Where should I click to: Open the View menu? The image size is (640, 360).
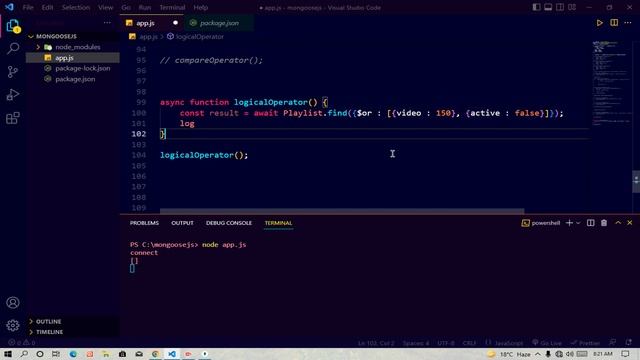(105, 7)
